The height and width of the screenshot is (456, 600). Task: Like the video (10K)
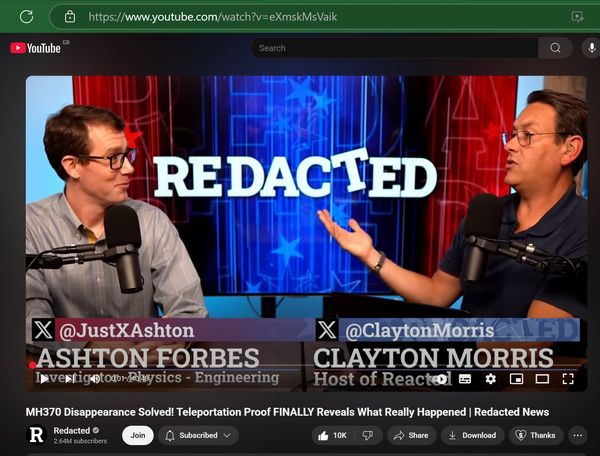pyautogui.click(x=332, y=435)
